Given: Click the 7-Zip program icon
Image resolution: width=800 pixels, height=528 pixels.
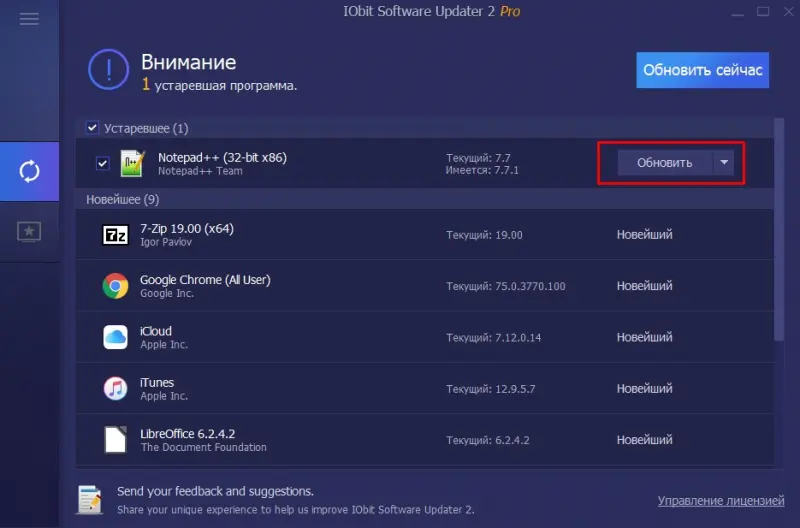Looking at the screenshot, I should (x=115, y=235).
